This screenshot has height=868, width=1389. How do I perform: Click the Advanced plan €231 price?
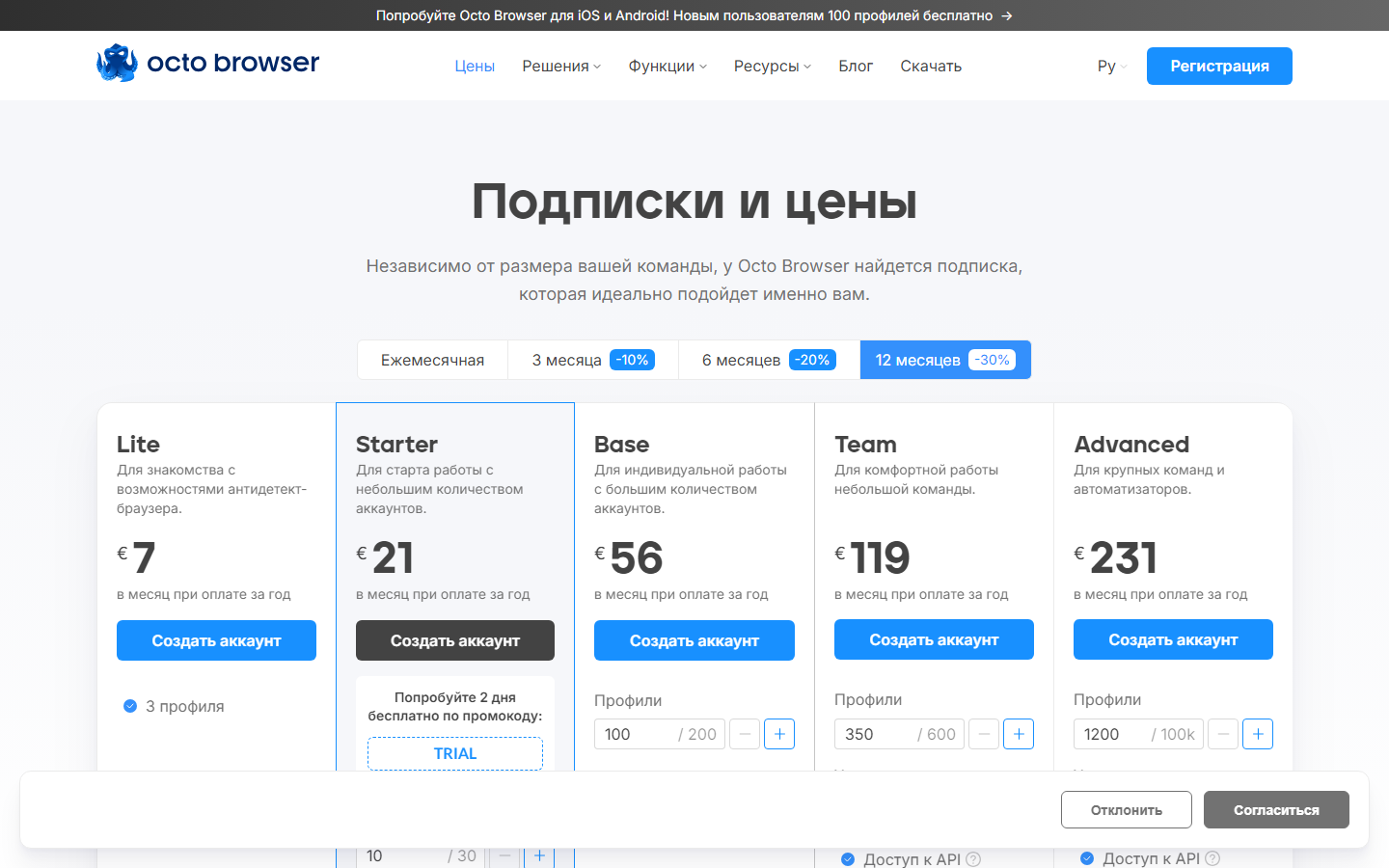tap(1115, 557)
